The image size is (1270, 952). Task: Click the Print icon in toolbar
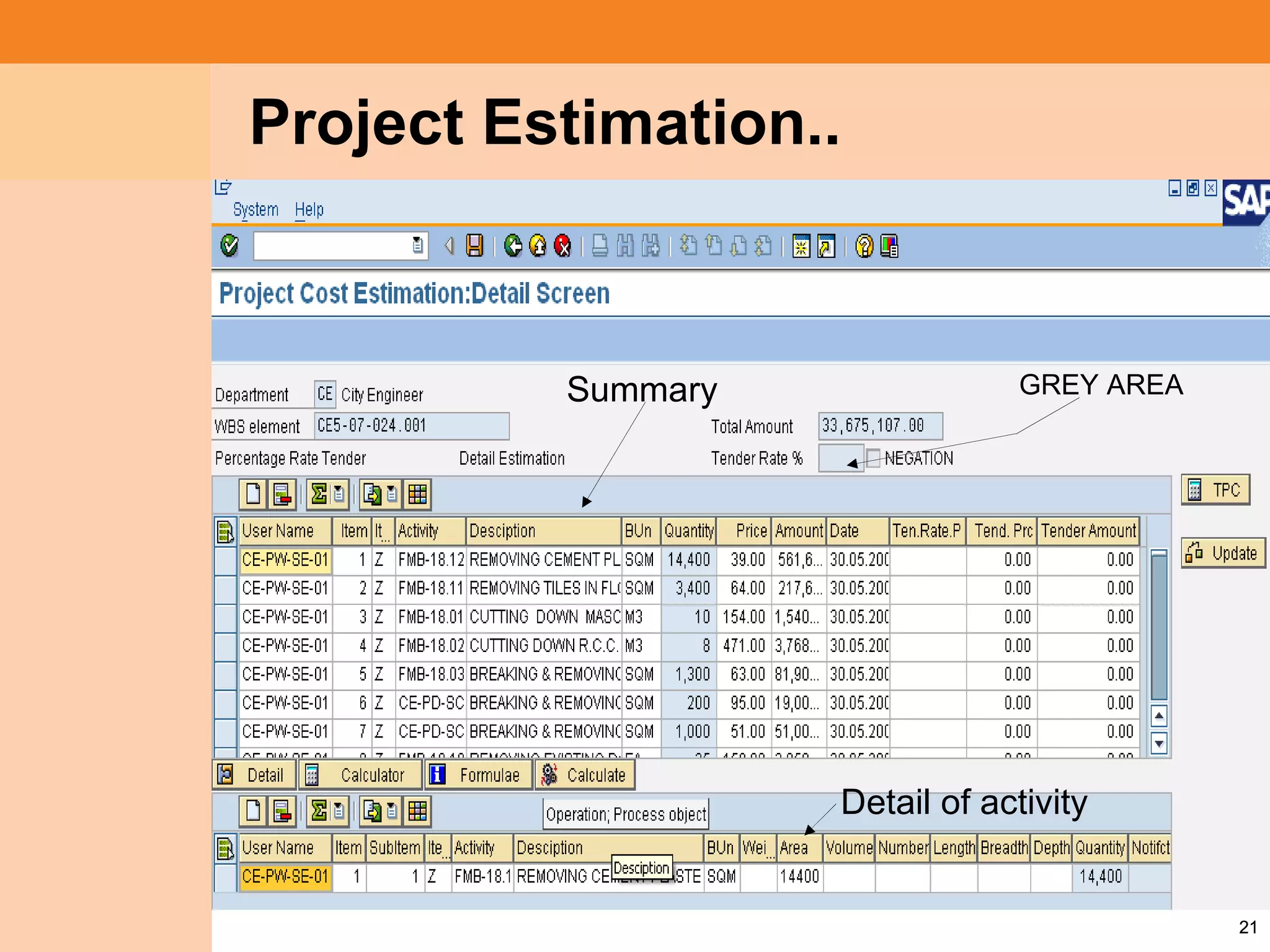coord(600,246)
